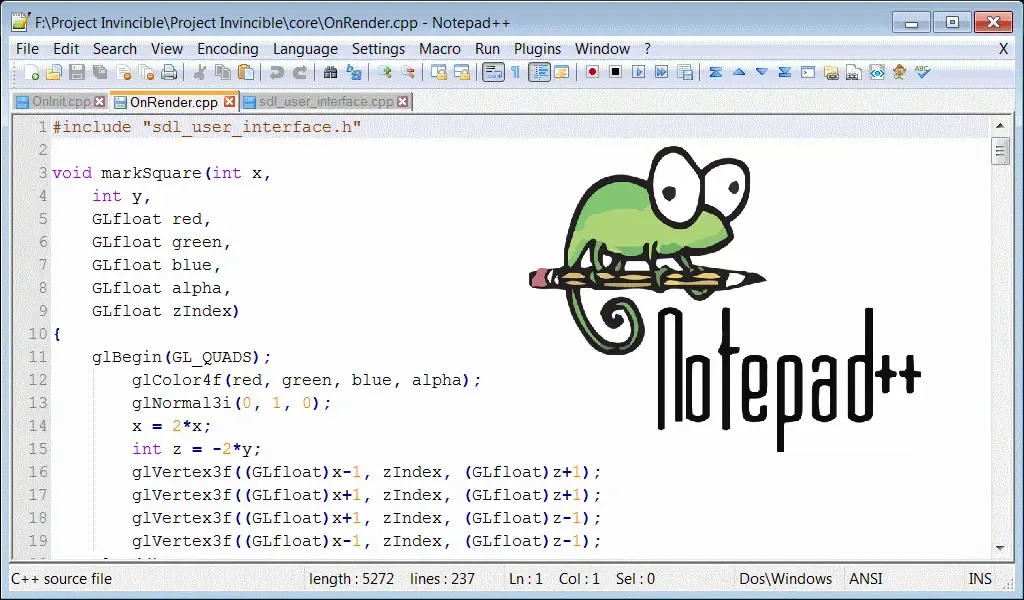The image size is (1024, 600).
Task: Click the vertical scrollbar down arrow
Action: click(x=1000, y=548)
